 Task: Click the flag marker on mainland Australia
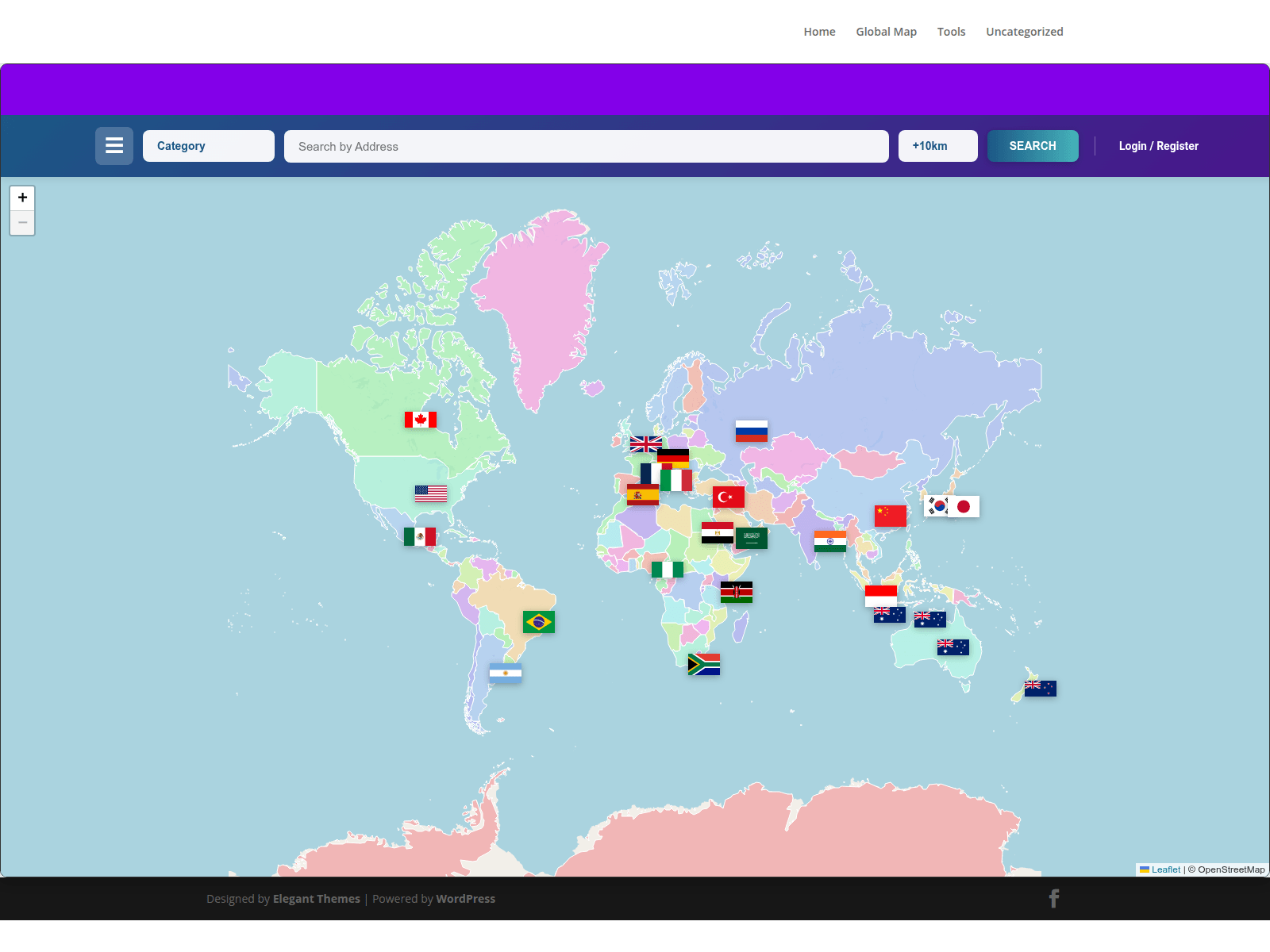953,647
